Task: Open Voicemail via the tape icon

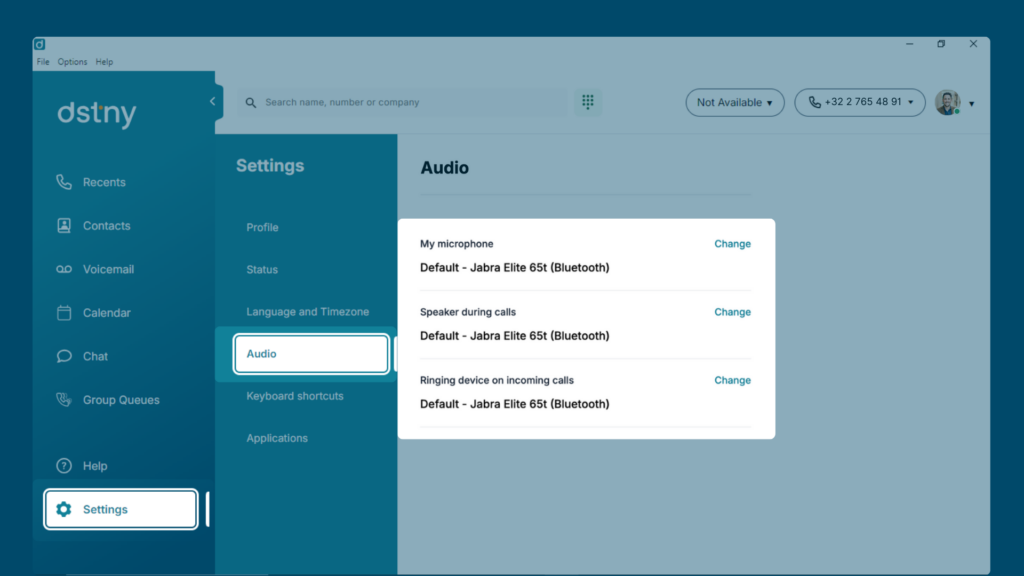Action: 63,269
